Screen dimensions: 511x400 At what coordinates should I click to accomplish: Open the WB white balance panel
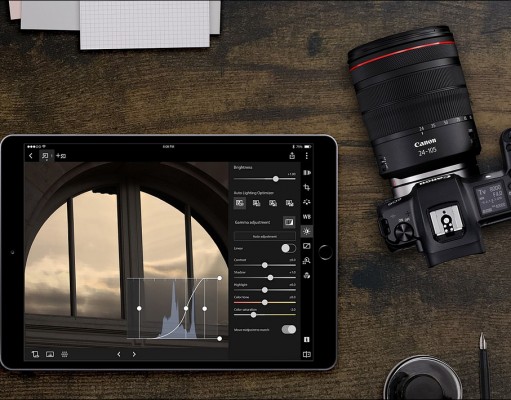pyautogui.click(x=307, y=217)
